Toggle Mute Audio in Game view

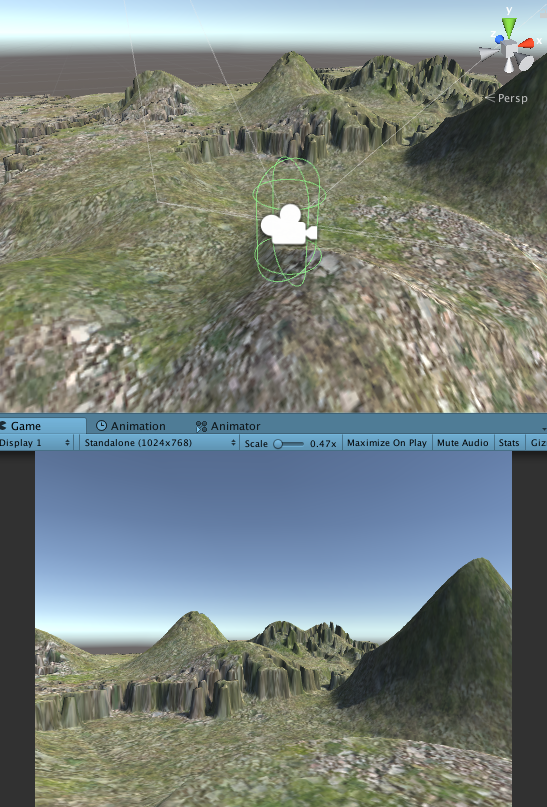point(463,443)
